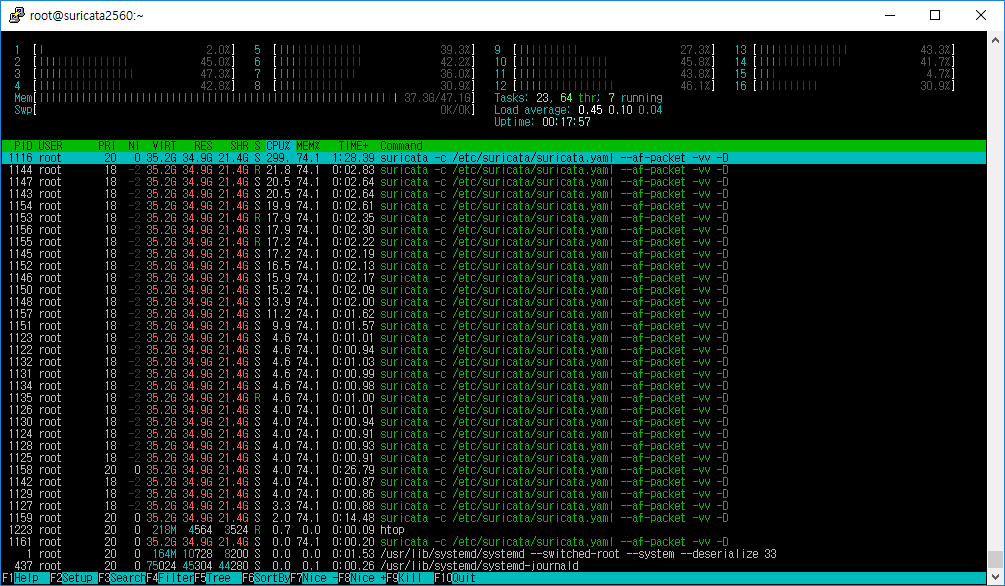
Task: Select the process row with PID 1155
Action: 494,242
